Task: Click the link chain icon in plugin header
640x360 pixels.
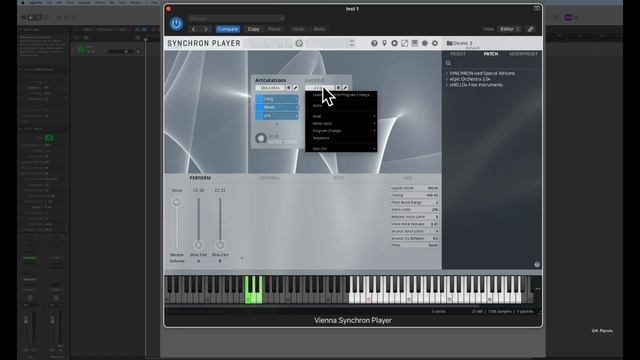Action: tap(531, 29)
